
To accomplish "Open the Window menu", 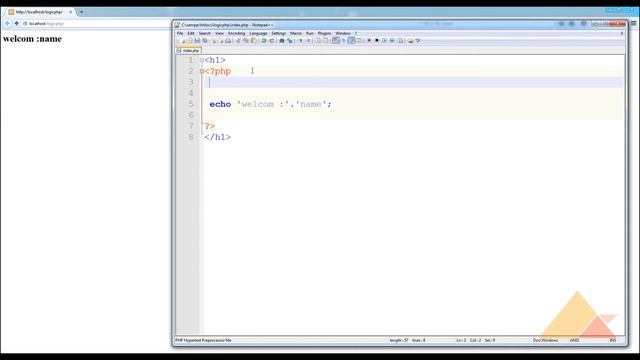I will pos(343,33).
